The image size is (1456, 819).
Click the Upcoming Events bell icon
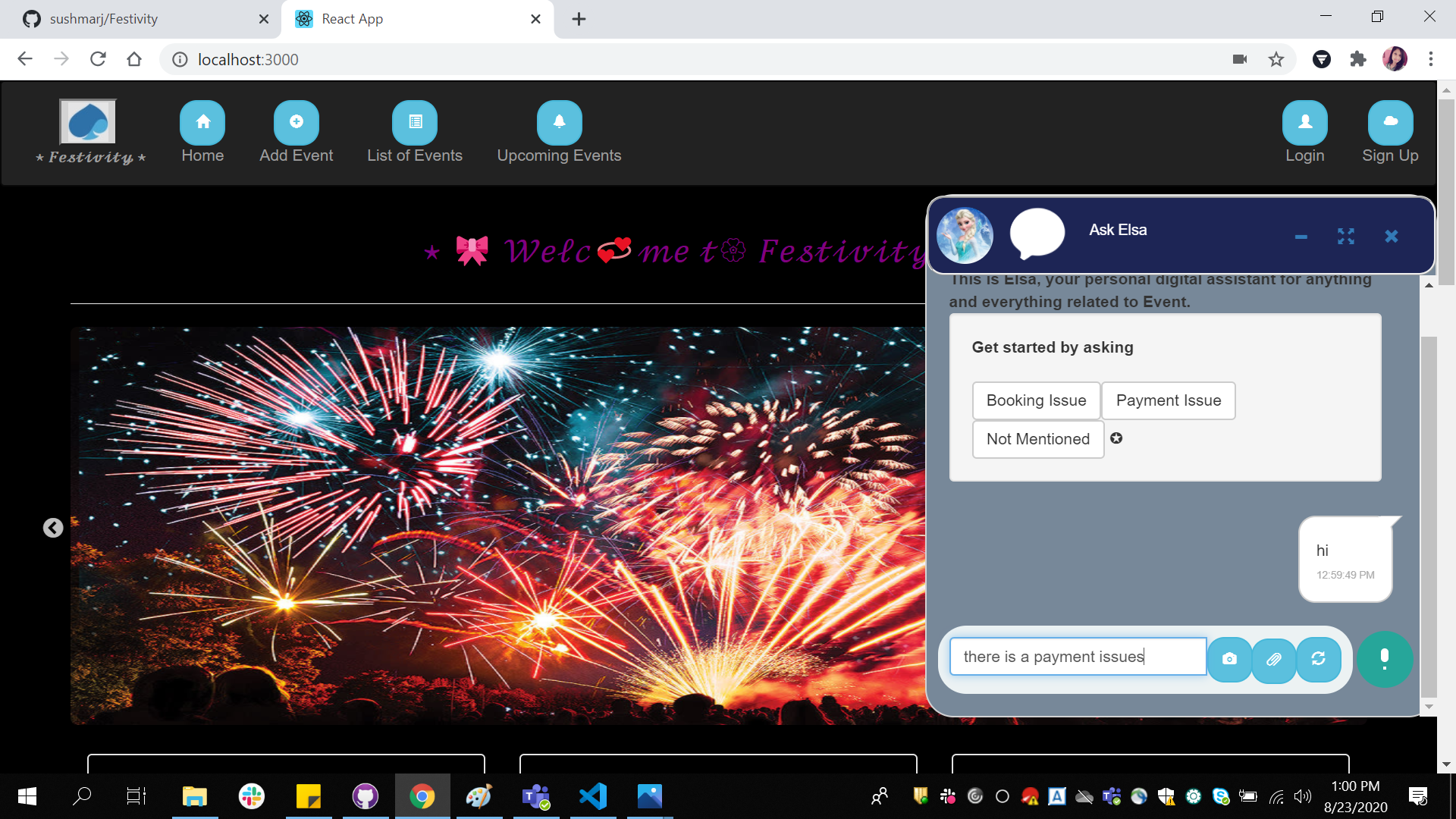pyautogui.click(x=558, y=121)
